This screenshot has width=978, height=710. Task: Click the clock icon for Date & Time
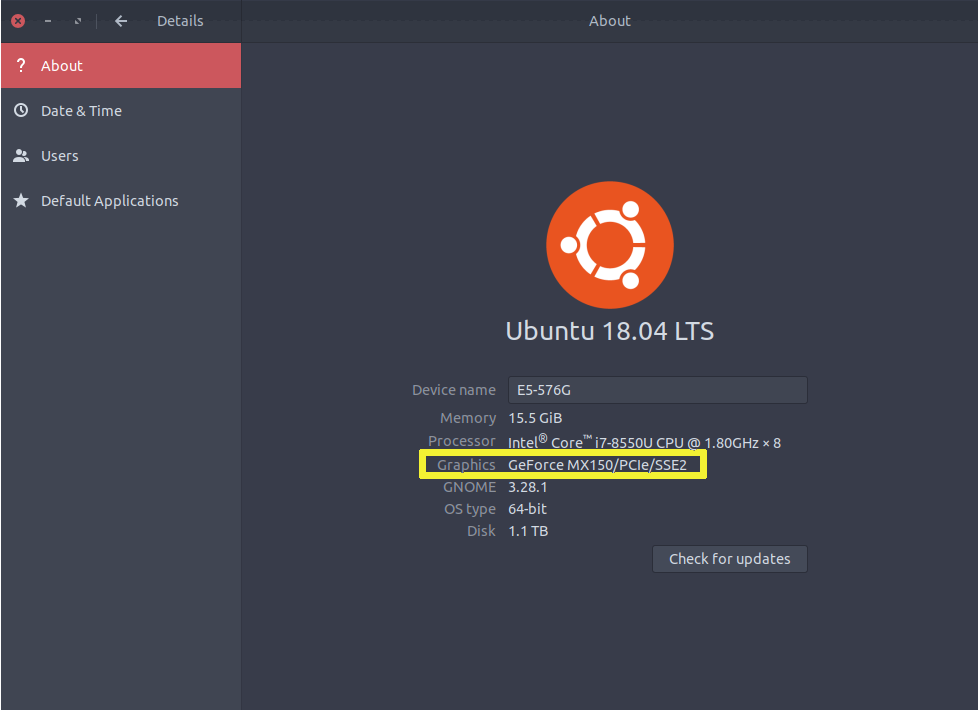[x=21, y=111]
